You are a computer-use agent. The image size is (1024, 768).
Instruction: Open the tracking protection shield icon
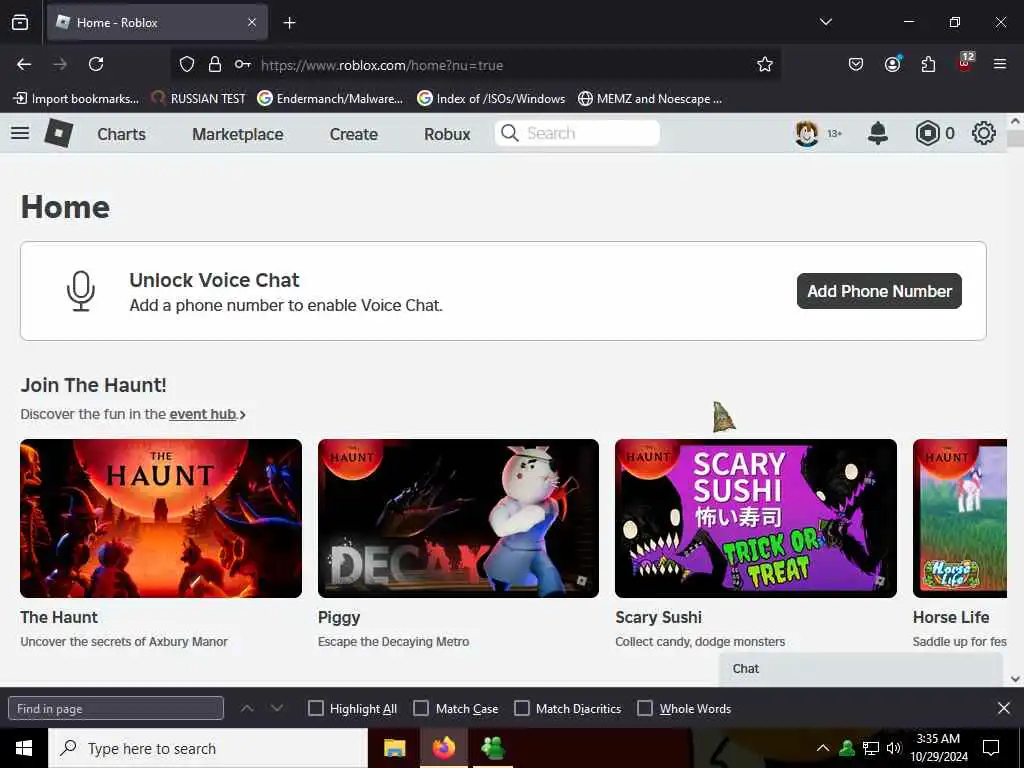(x=187, y=64)
